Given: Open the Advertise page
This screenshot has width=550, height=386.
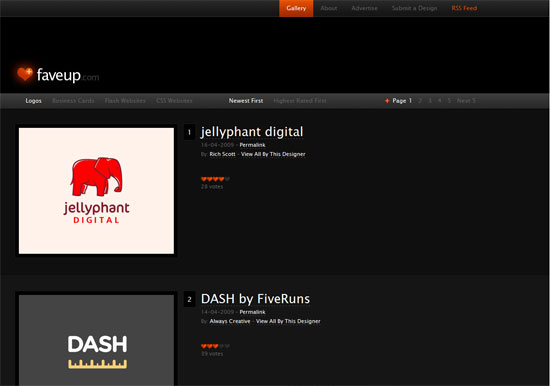Looking at the screenshot, I should point(364,8).
